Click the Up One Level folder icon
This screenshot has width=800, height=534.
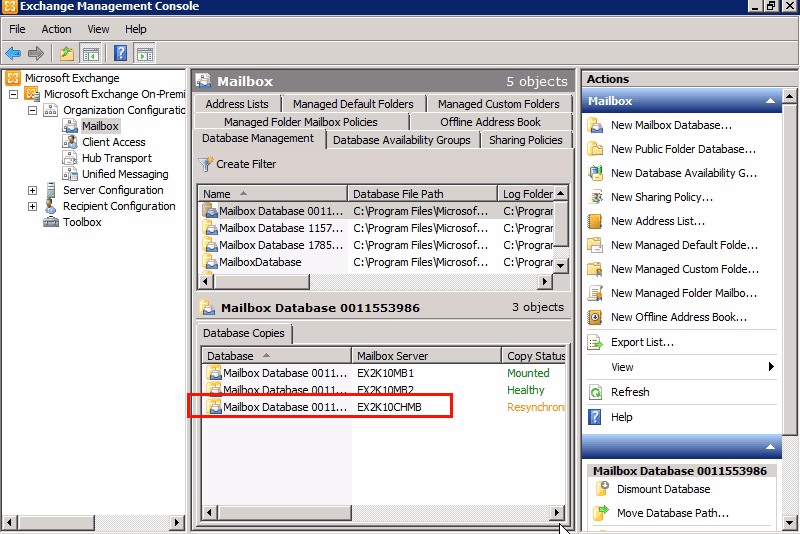pos(67,53)
